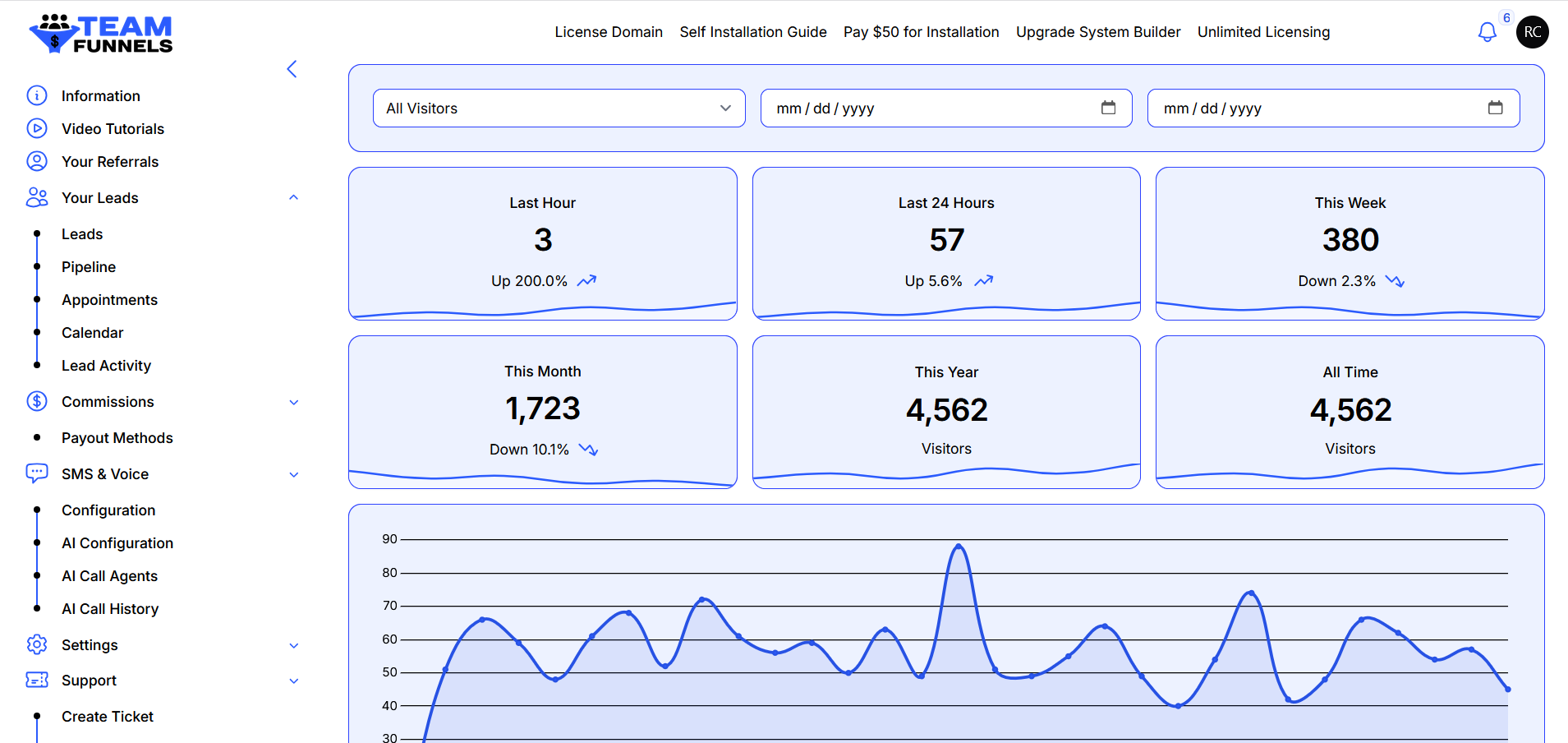Collapse the Your Leads submenu chevron
This screenshot has width=1568, height=743.
[x=293, y=197]
